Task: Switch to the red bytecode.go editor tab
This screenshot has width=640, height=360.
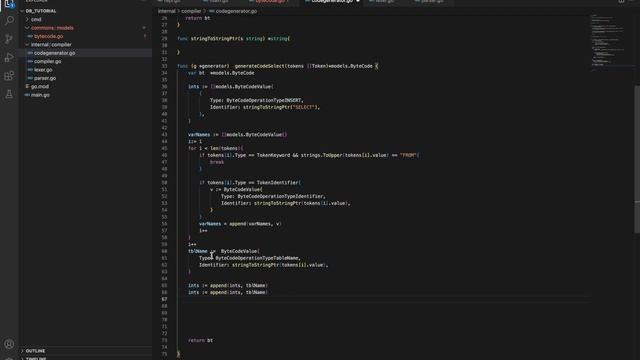Action: pos(271,2)
